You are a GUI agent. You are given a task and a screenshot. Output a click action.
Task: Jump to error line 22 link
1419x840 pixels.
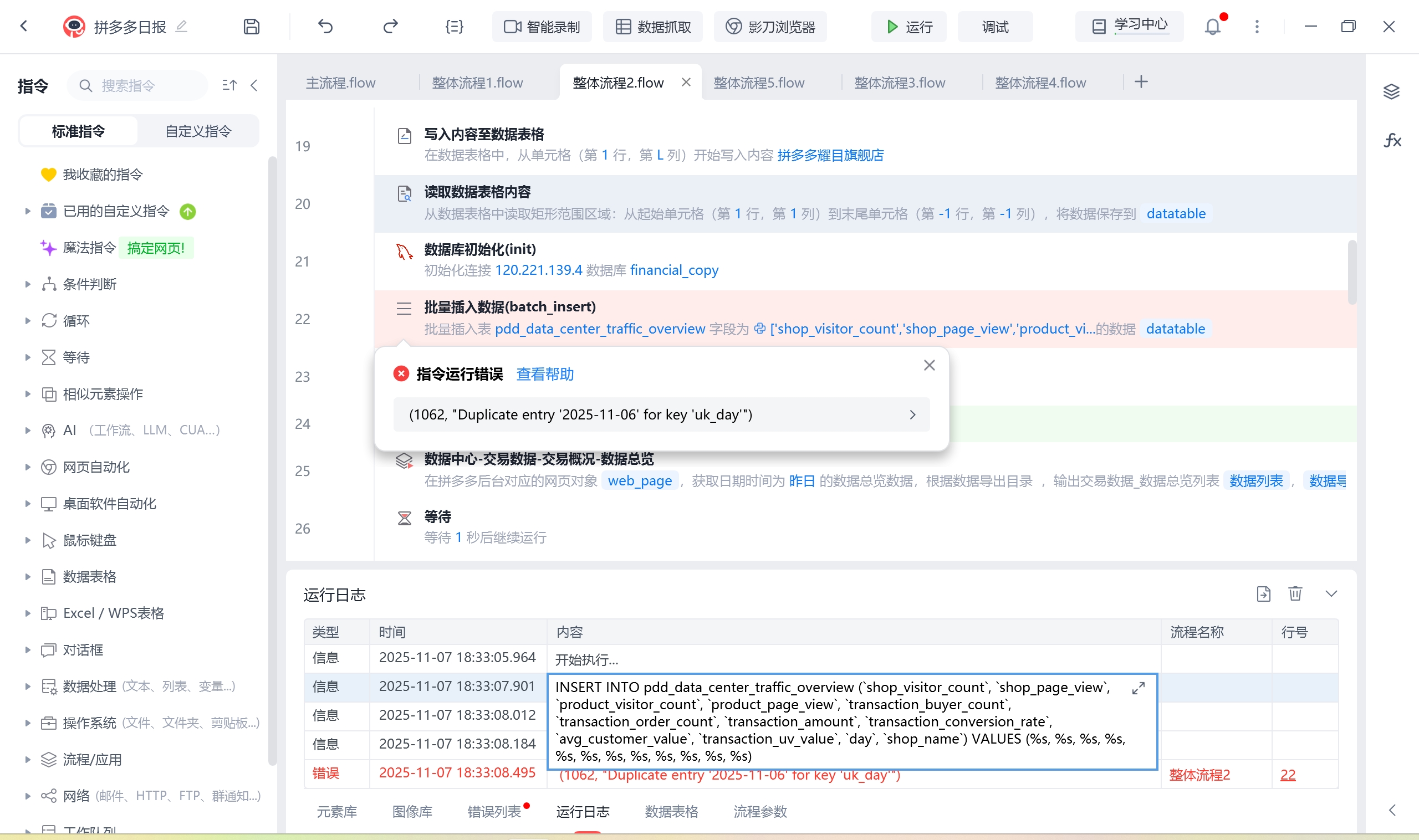tap(1288, 774)
